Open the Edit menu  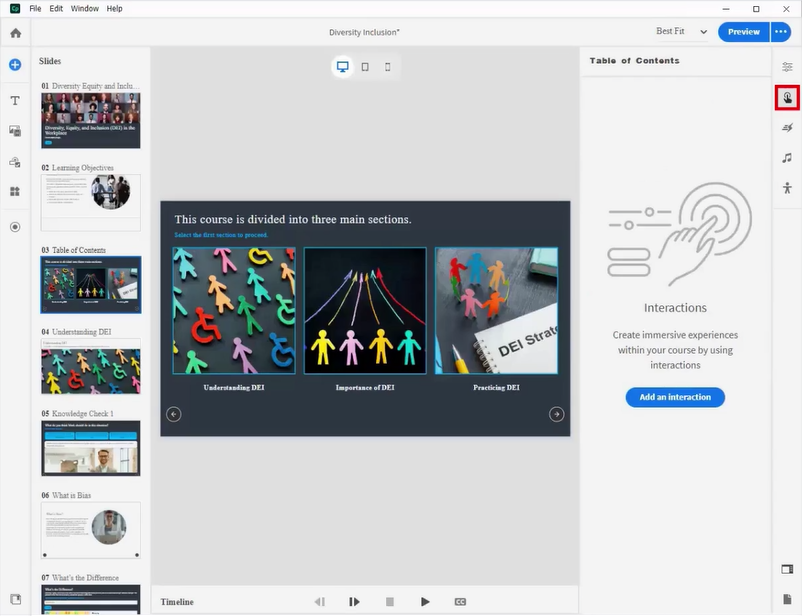pyautogui.click(x=56, y=9)
